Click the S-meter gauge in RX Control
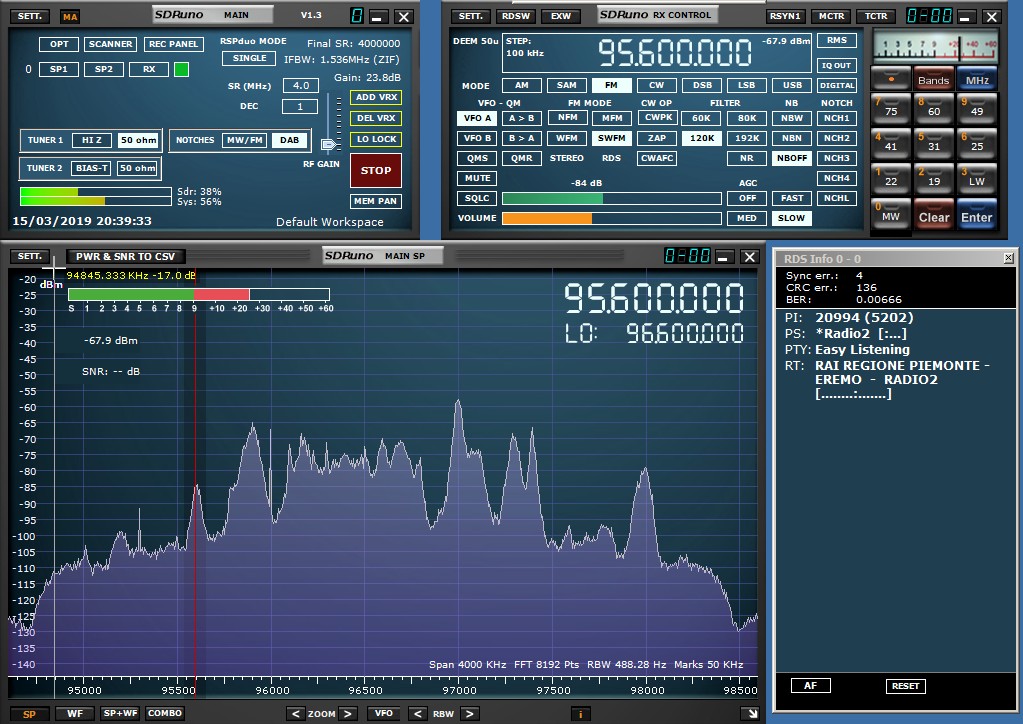The width and height of the screenshot is (1023, 724). (935, 46)
